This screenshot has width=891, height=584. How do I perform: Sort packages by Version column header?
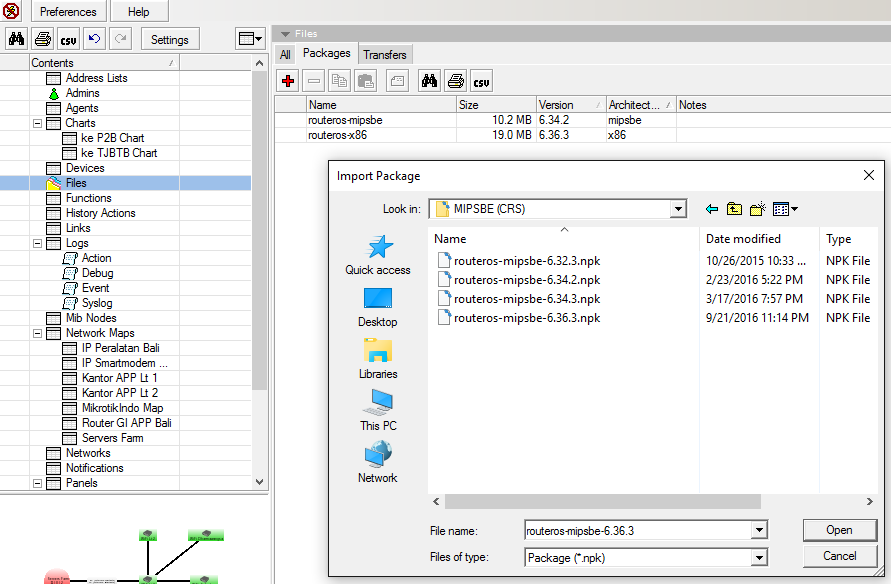[571, 105]
